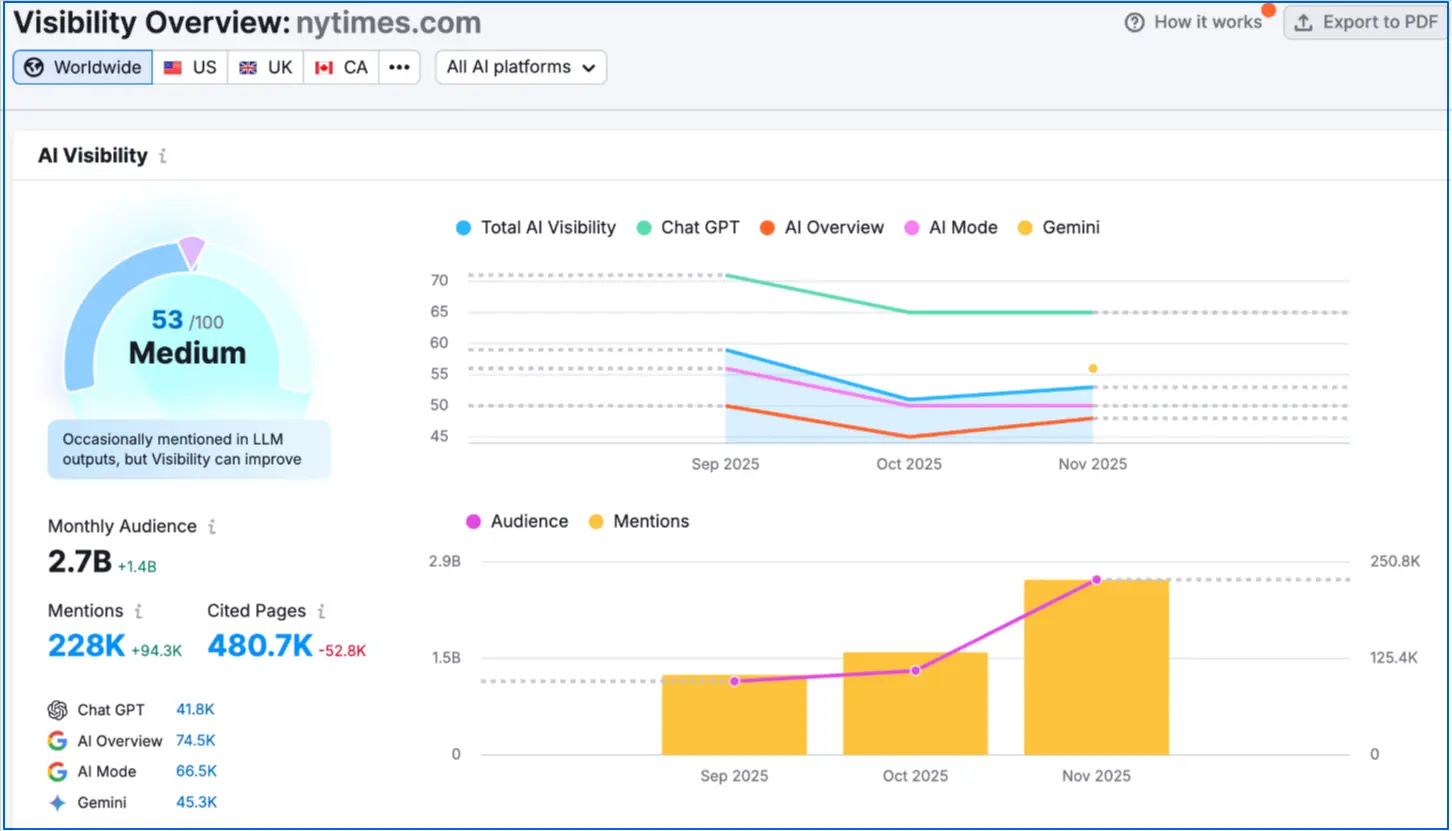Click the Oct 2025 audience data point

915,670
